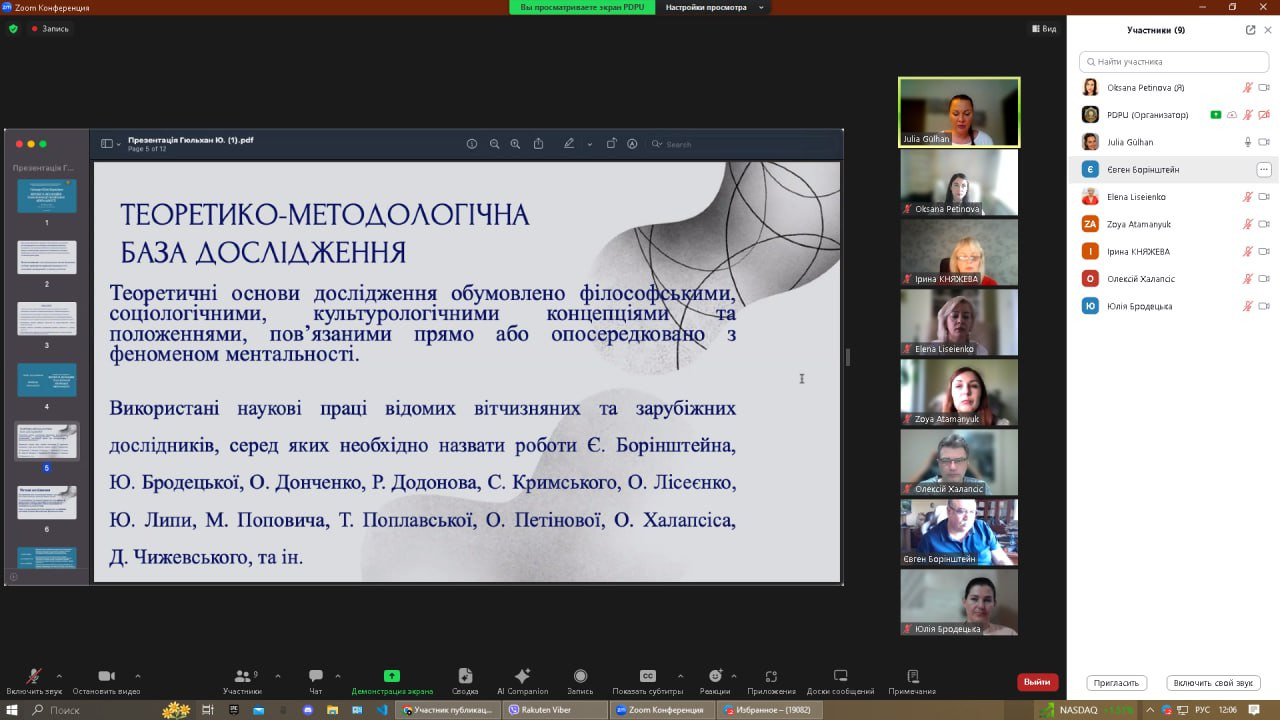Click the Пригласить invite button
This screenshot has height=720, width=1280.
tap(1116, 683)
